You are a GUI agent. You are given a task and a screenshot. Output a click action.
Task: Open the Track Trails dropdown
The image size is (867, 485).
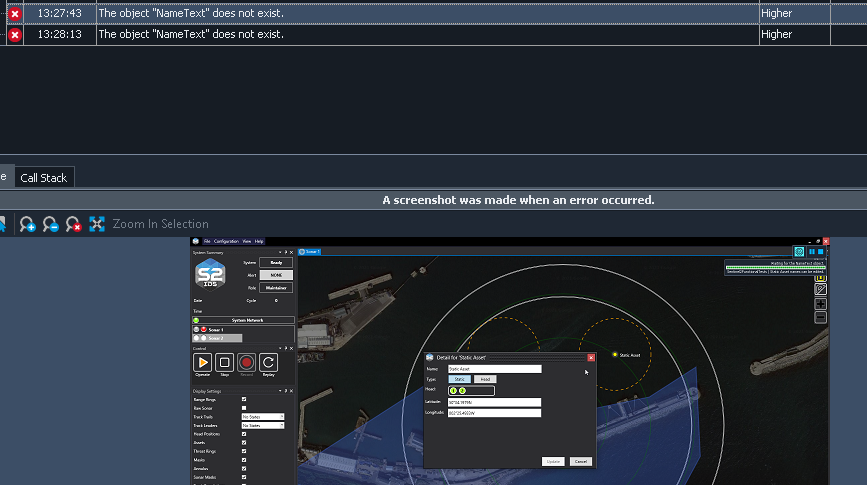pos(262,416)
